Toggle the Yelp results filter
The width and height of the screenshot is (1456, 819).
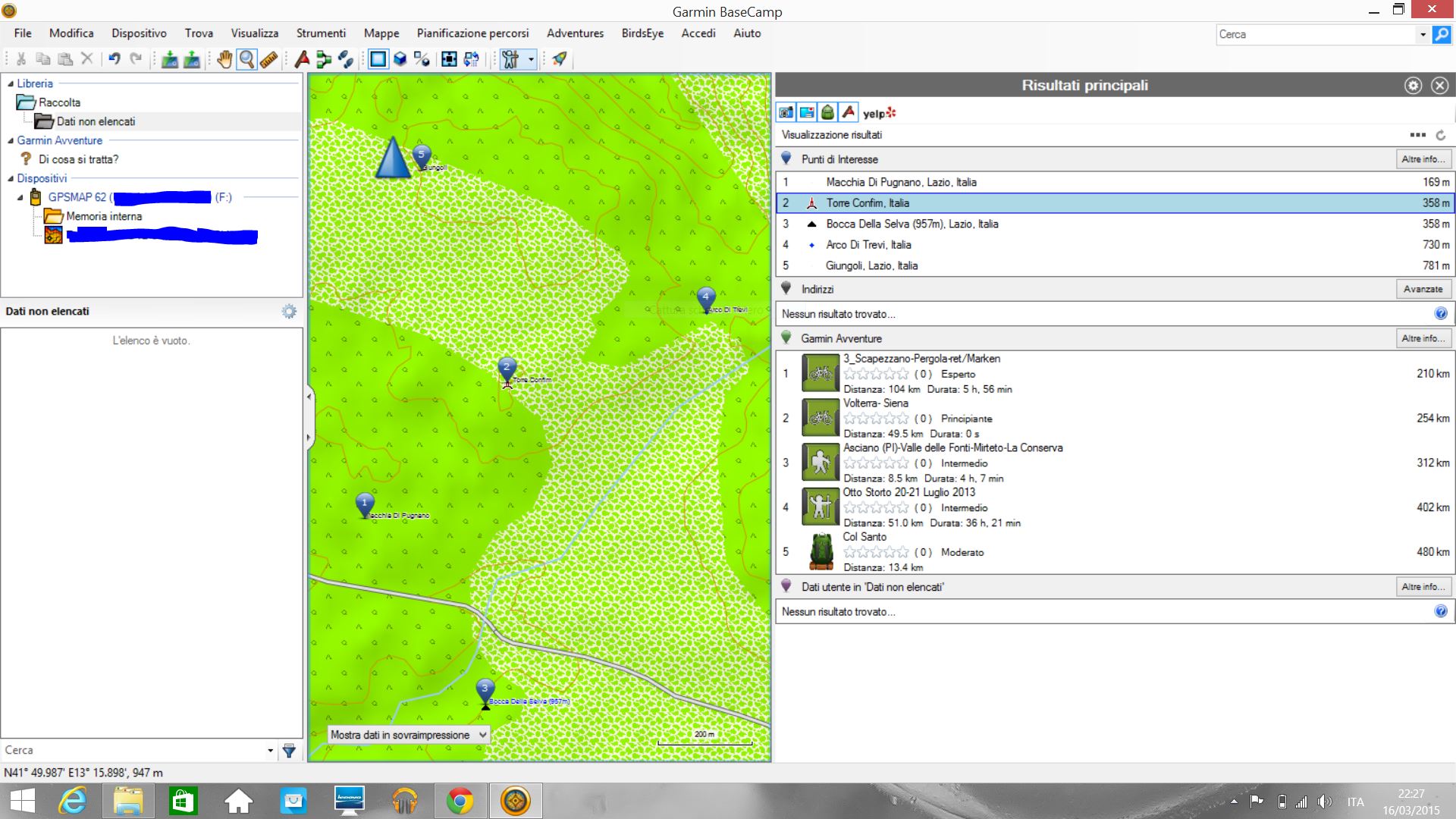(x=879, y=113)
